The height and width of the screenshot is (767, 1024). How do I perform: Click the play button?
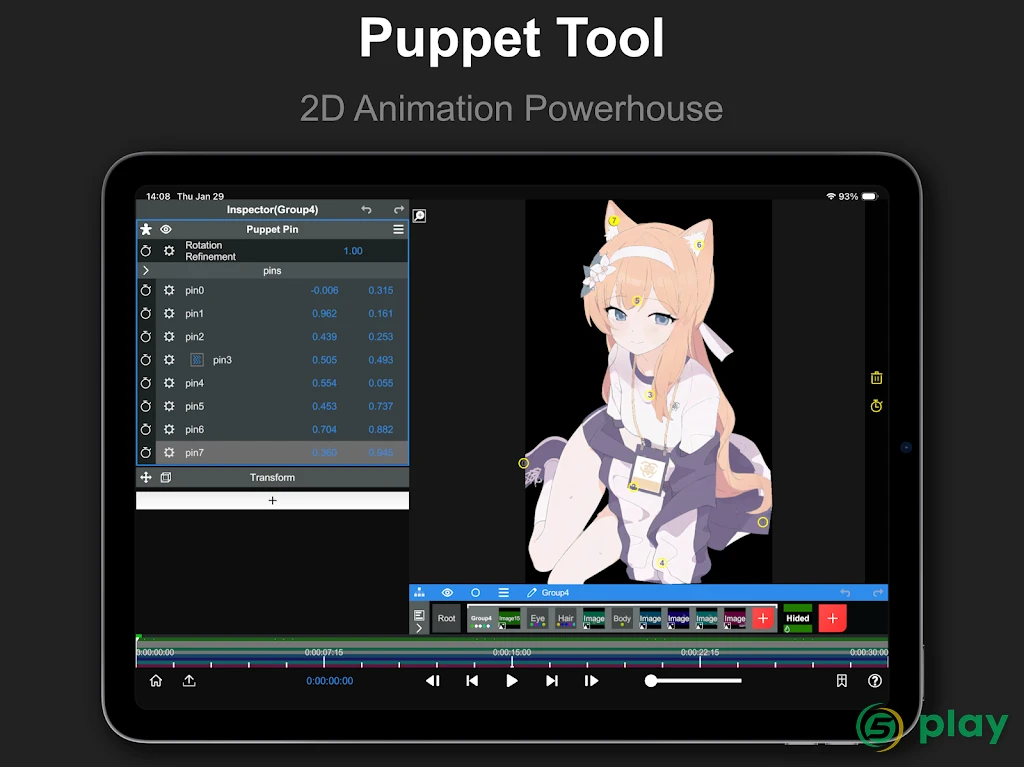pyautogui.click(x=512, y=681)
